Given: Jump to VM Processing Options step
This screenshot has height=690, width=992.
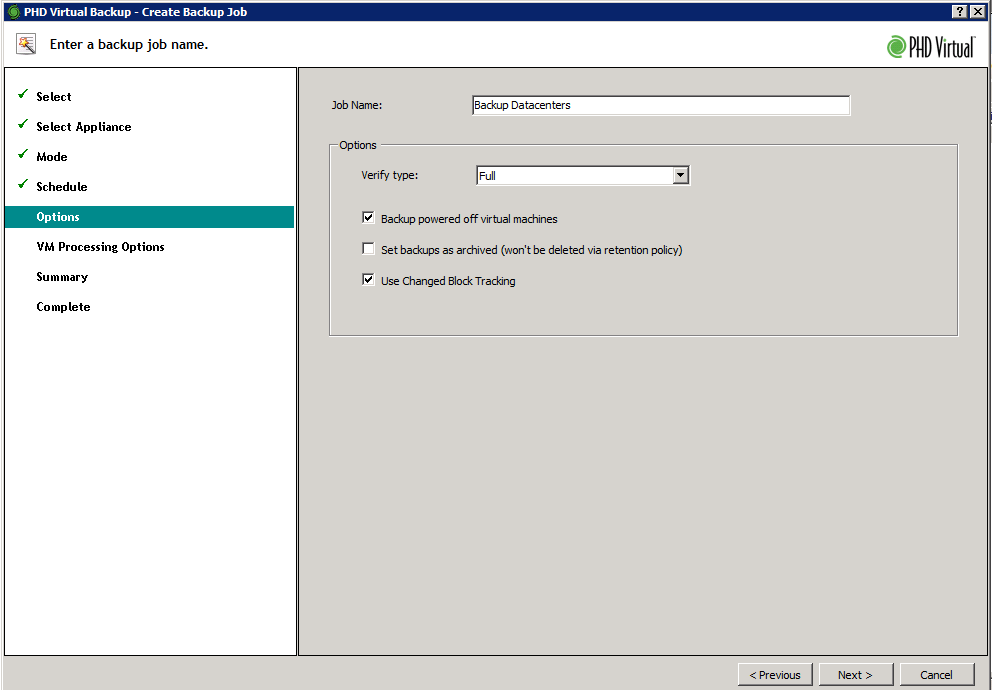Looking at the screenshot, I should [x=101, y=247].
